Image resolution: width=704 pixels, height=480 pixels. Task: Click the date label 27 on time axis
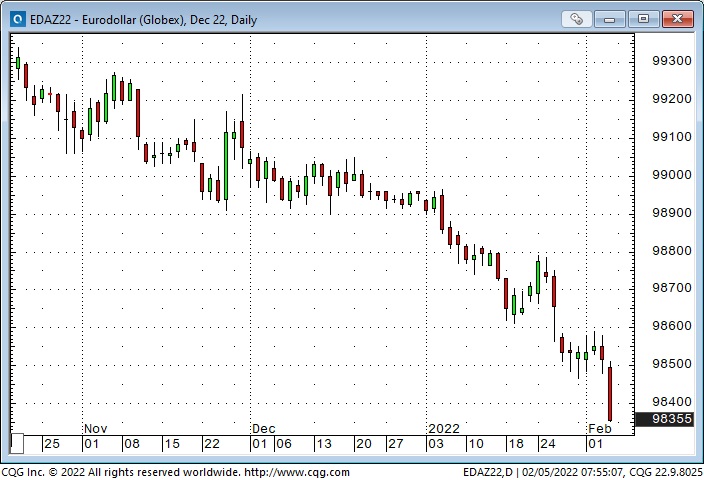point(396,444)
